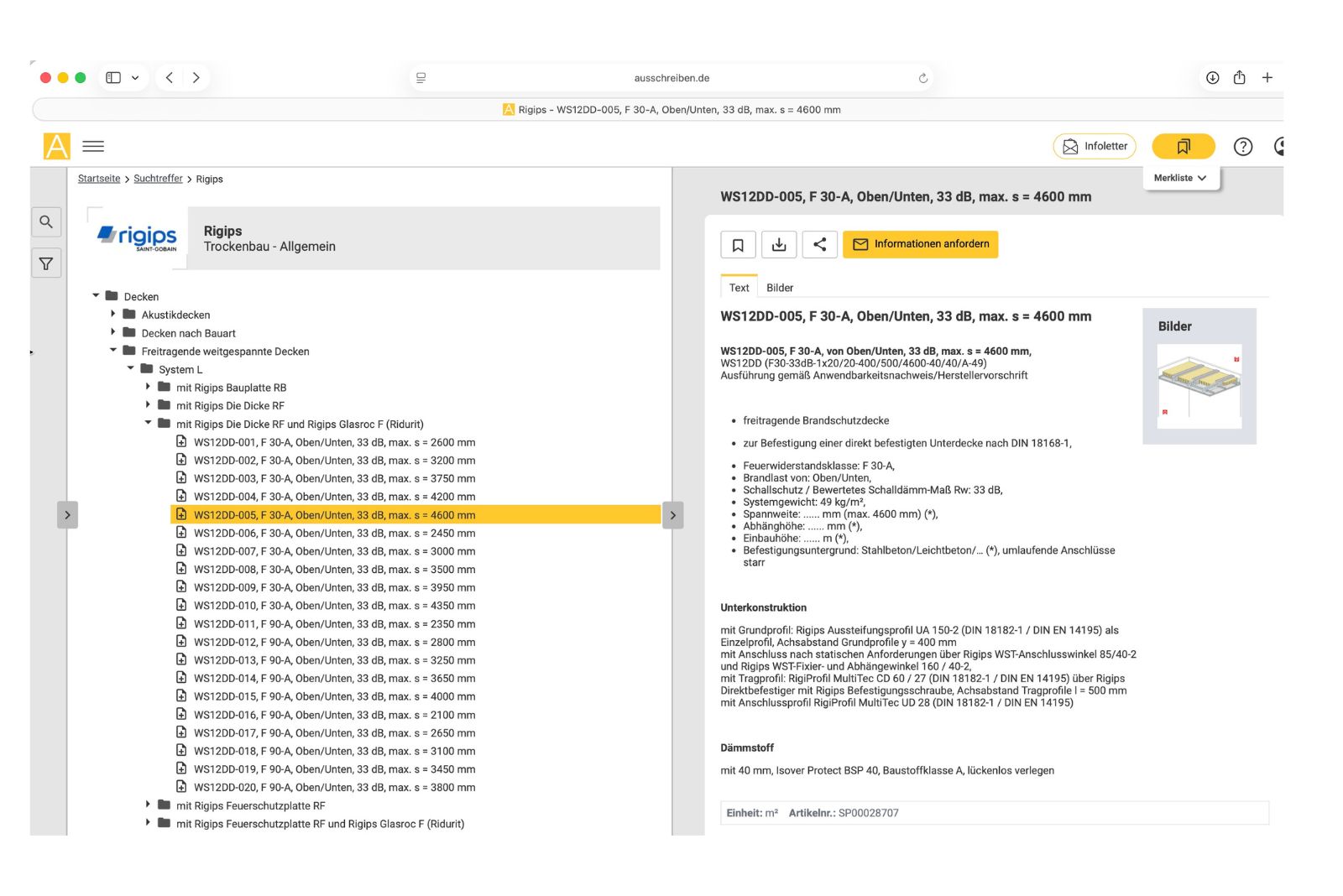
Task: Go back in browser history
Action: pos(170,78)
